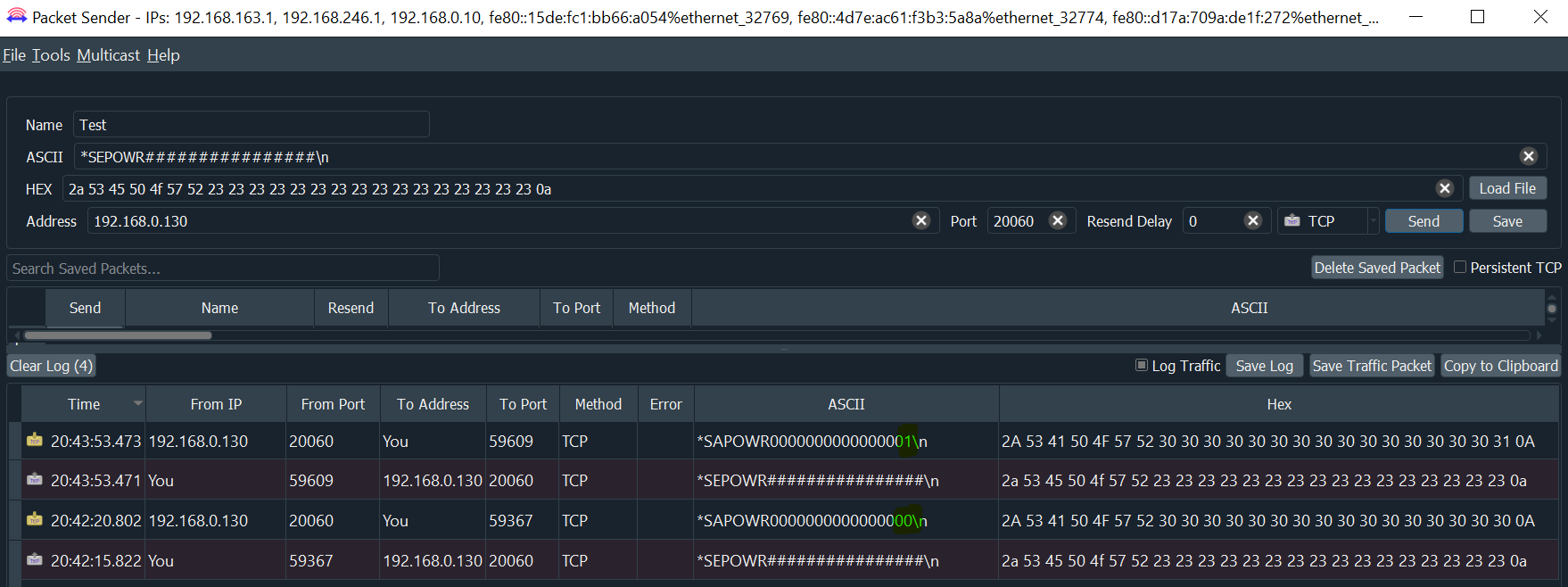Click Copy to Clipboard button
This screenshot has height=587, width=1568.
pyautogui.click(x=1500, y=366)
